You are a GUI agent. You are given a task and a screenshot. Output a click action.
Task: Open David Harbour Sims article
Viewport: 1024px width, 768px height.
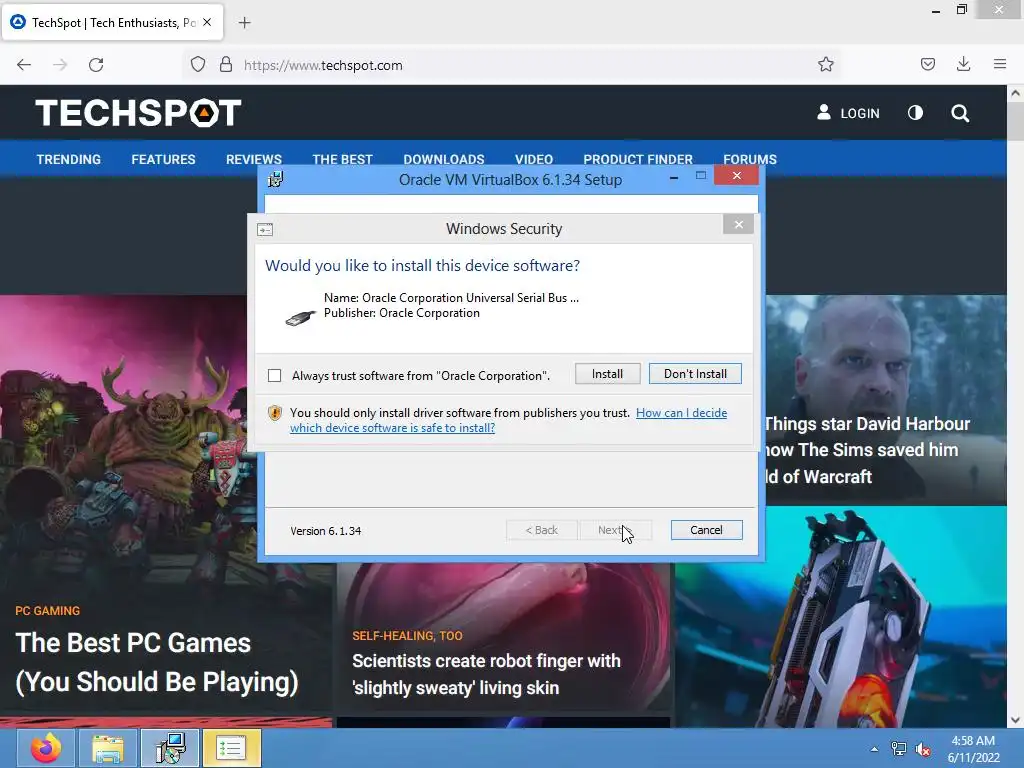click(867, 450)
